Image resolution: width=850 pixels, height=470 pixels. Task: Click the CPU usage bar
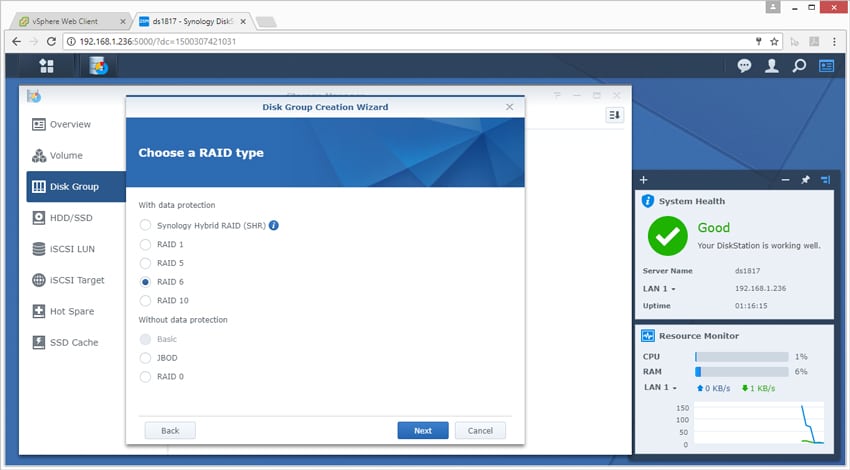(742, 357)
